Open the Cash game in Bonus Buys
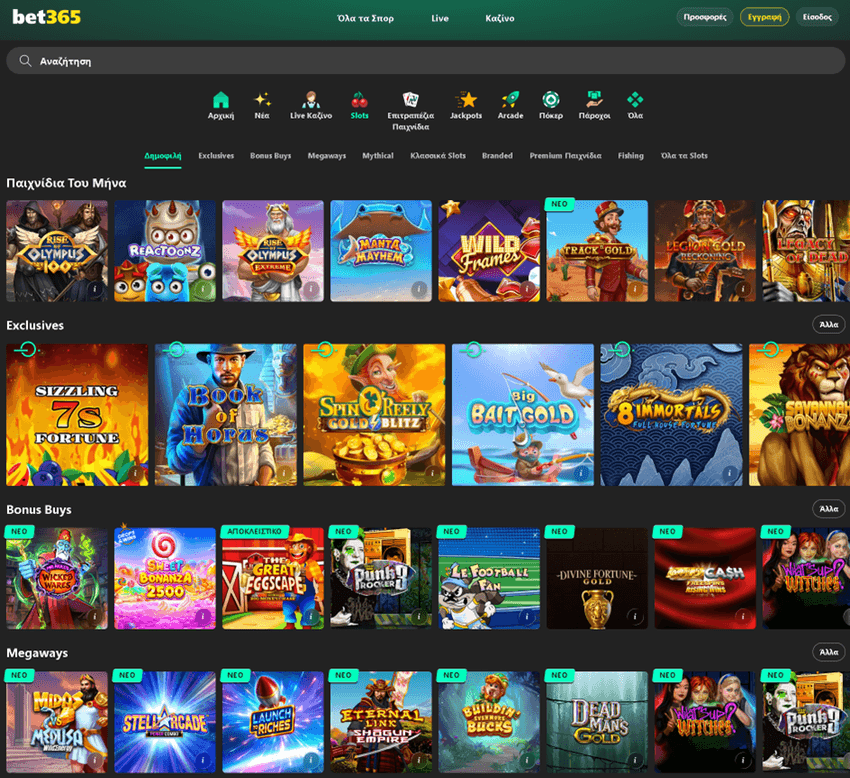 coord(705,578)
